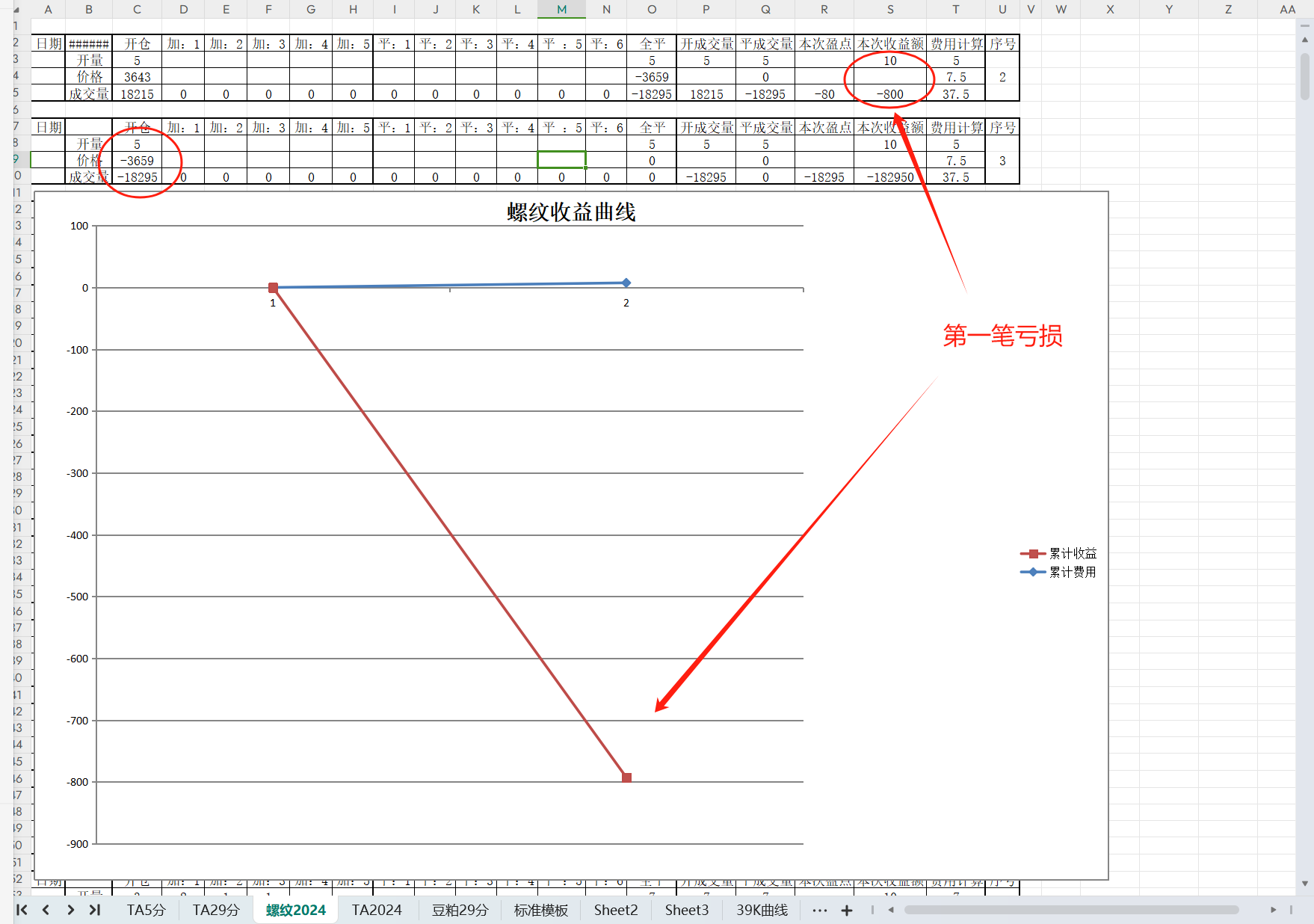This screenshot has width=1314, height=924.
Task: Add a new sheet with plus icon
Action: pyautogui.click(x=847, y=910)
